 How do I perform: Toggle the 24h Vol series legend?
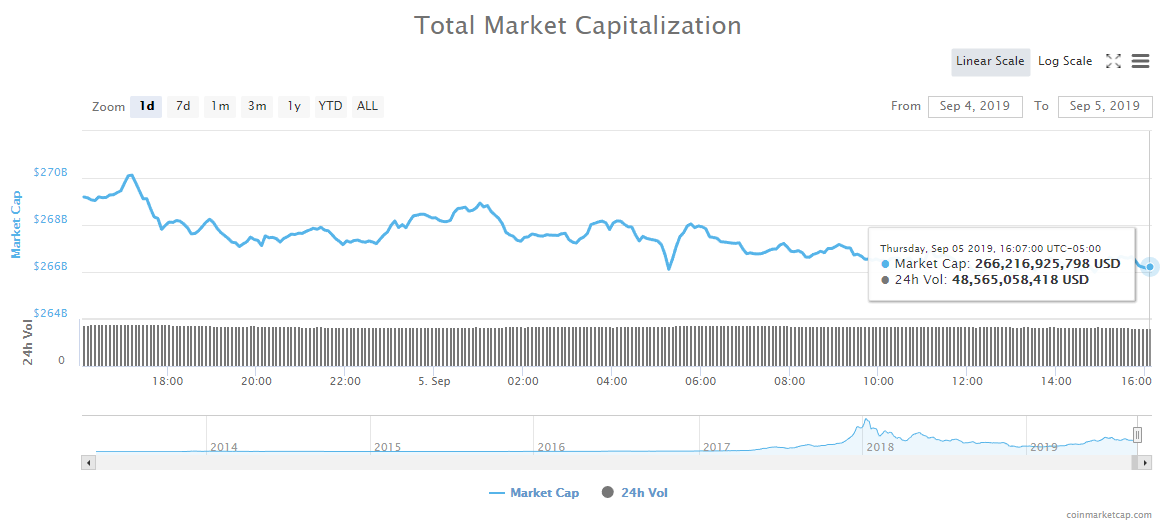635,493
